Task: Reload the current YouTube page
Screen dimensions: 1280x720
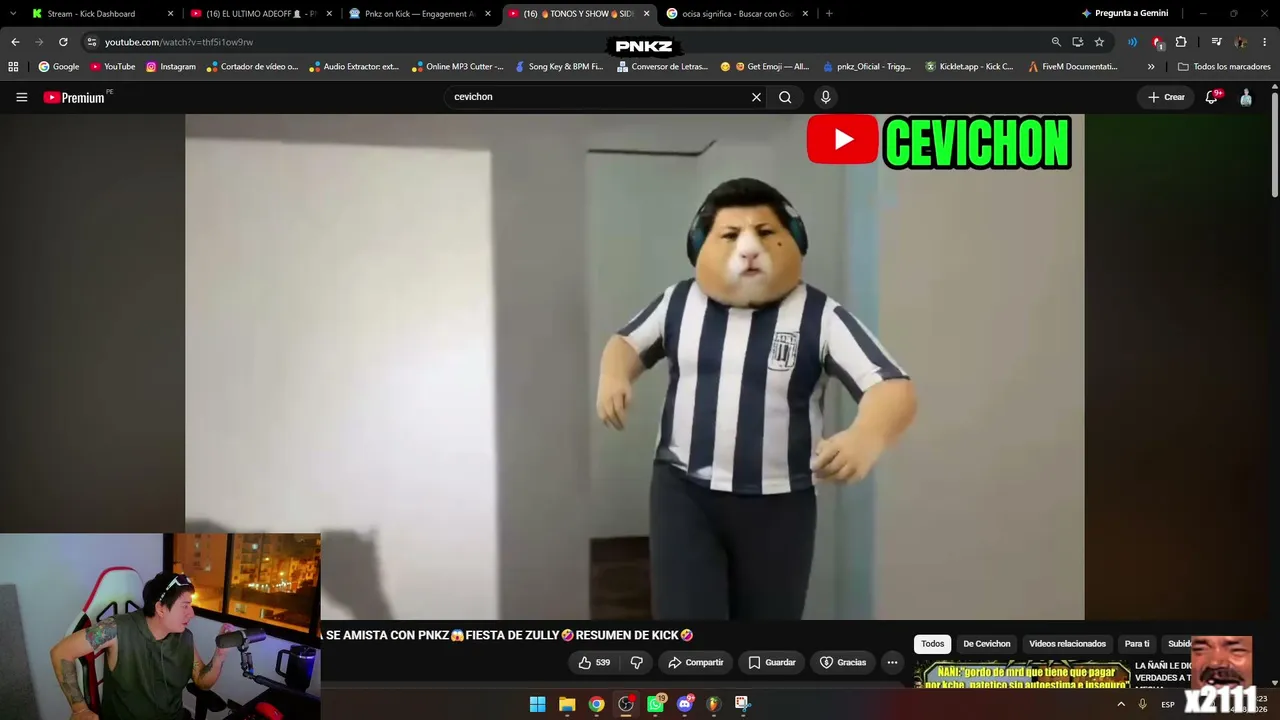Action: tap(63, 42)
